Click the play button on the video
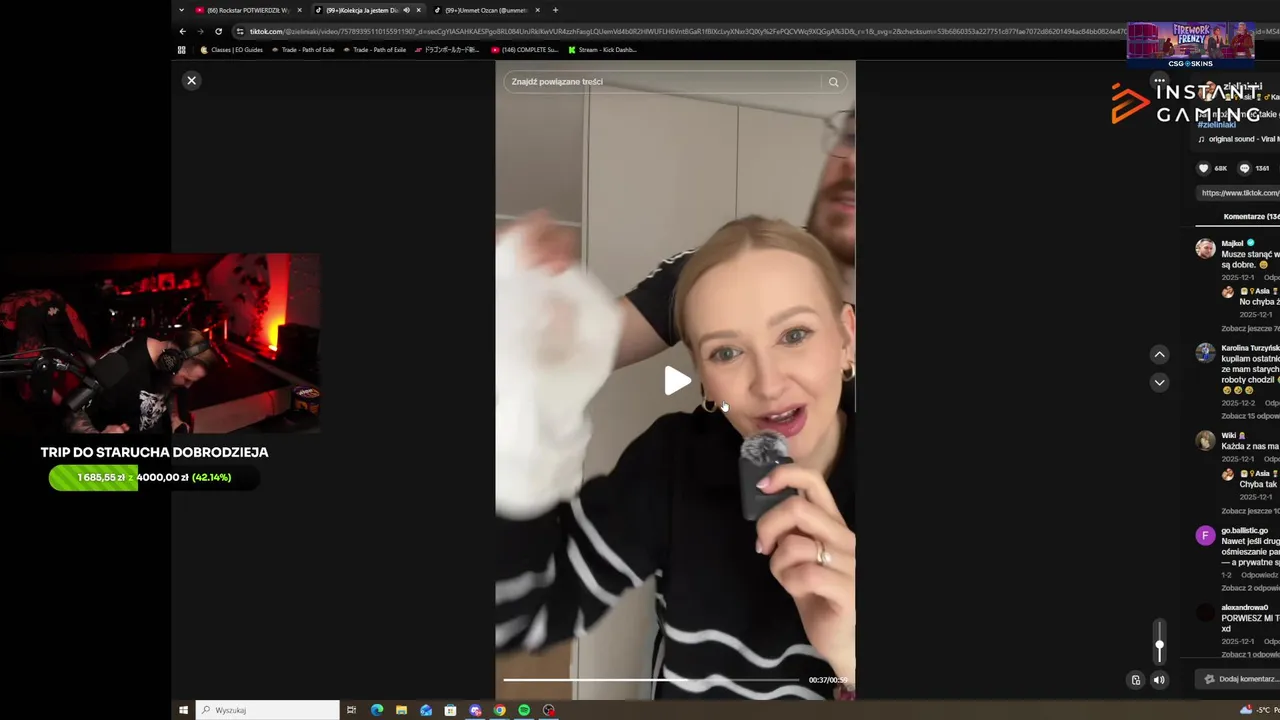The image size is (1280, 720). 677,380
